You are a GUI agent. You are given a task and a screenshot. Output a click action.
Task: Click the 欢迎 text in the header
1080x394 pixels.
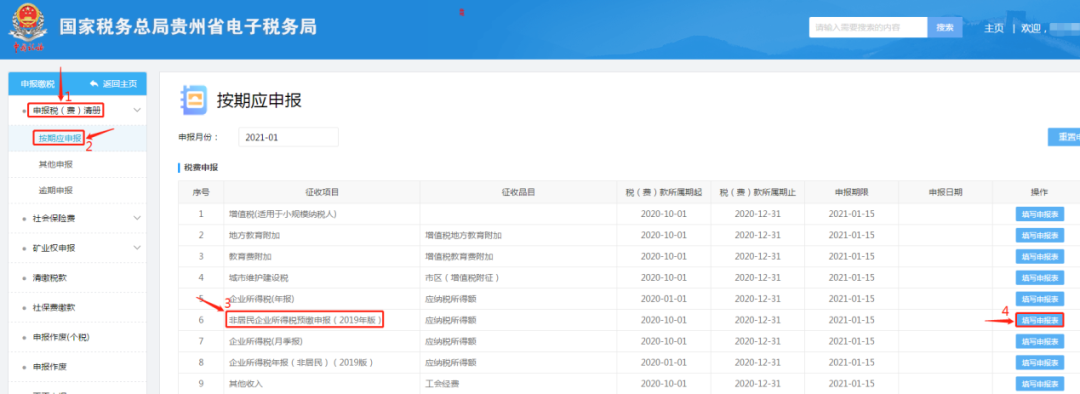click(x=1032, y=28)
